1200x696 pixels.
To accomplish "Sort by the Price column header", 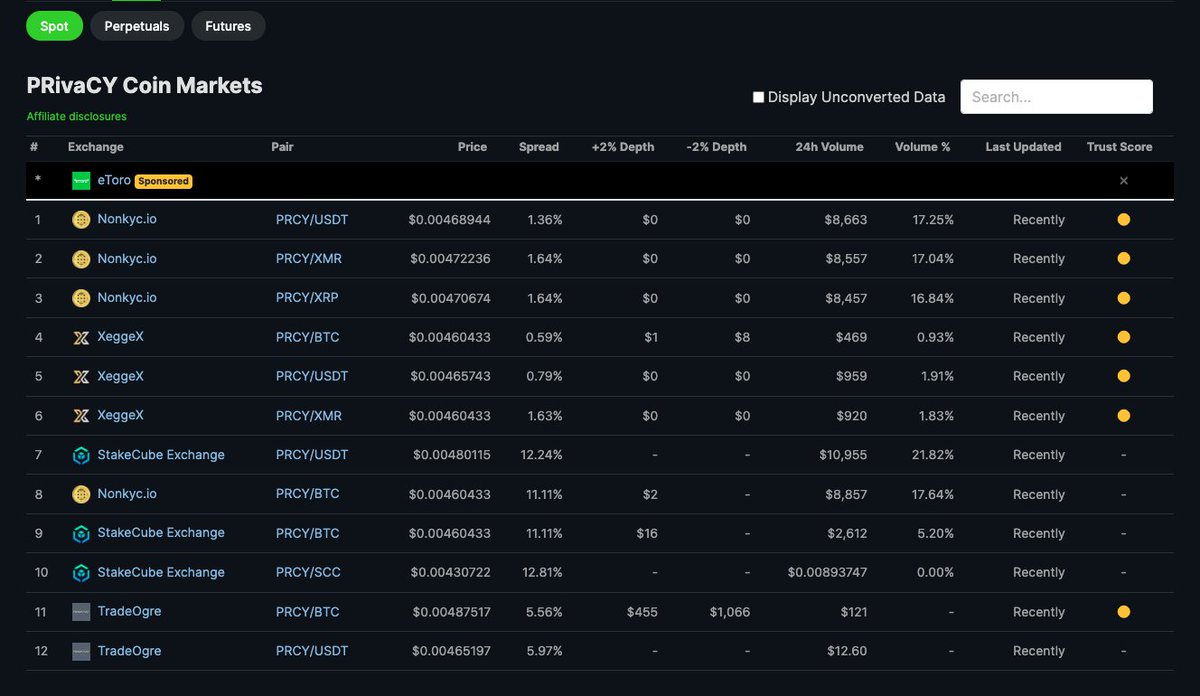I will (x=472, y=147).
